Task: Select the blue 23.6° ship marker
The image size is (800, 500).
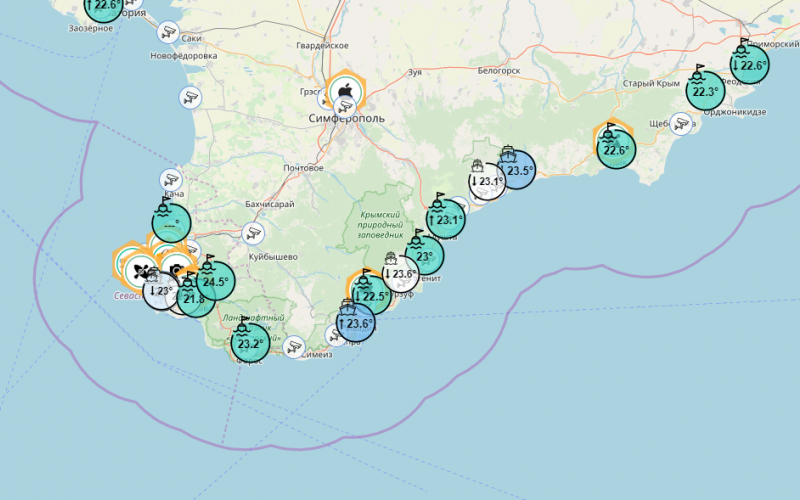Action: coord(356,323)
